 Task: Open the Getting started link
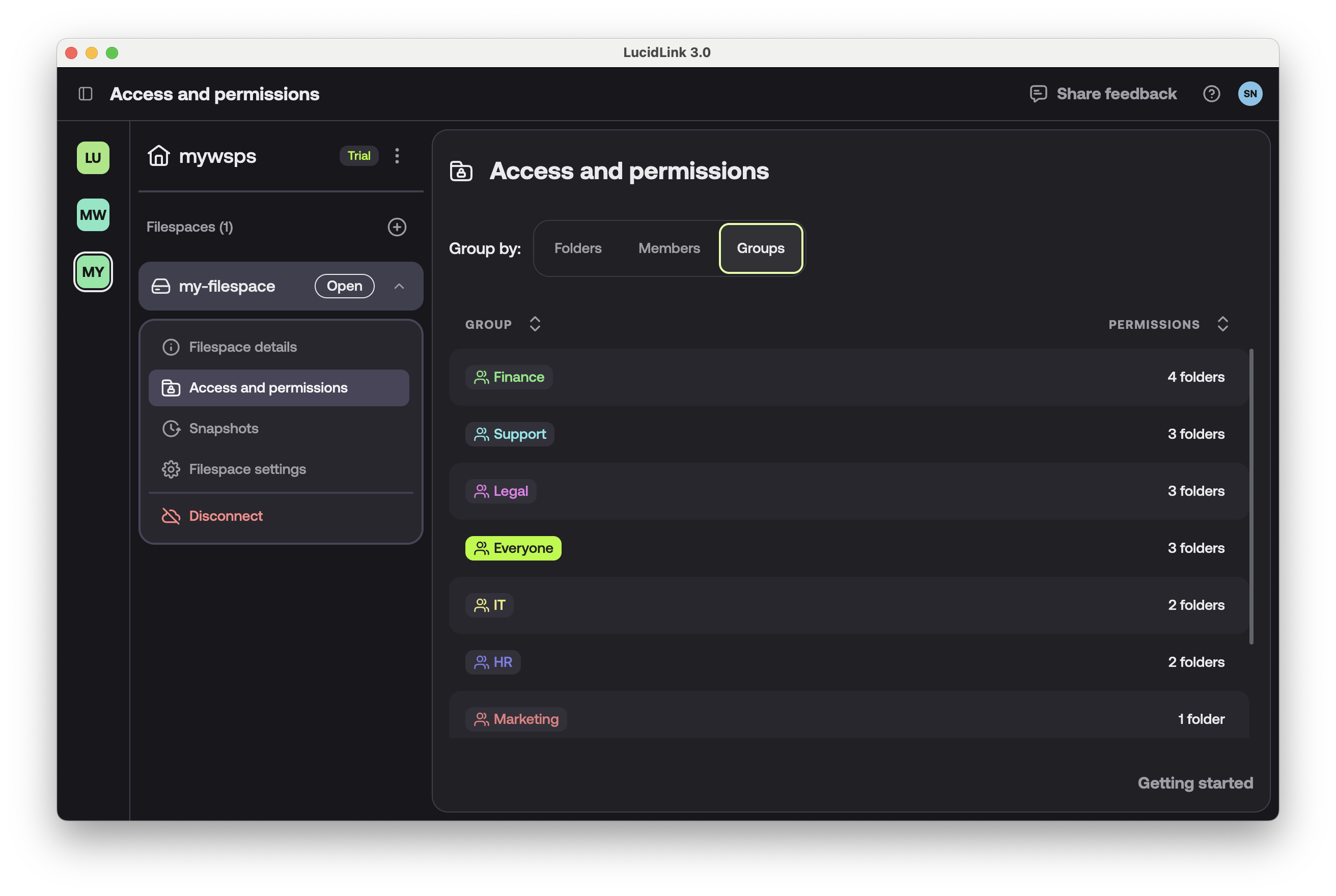pos(1195,783)
